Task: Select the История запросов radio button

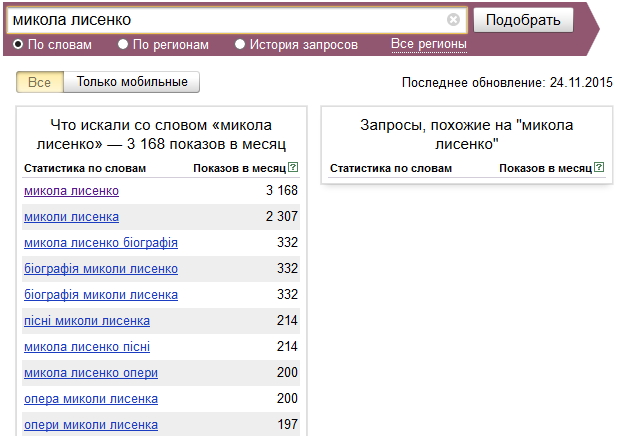Action: tap(240, 44)
